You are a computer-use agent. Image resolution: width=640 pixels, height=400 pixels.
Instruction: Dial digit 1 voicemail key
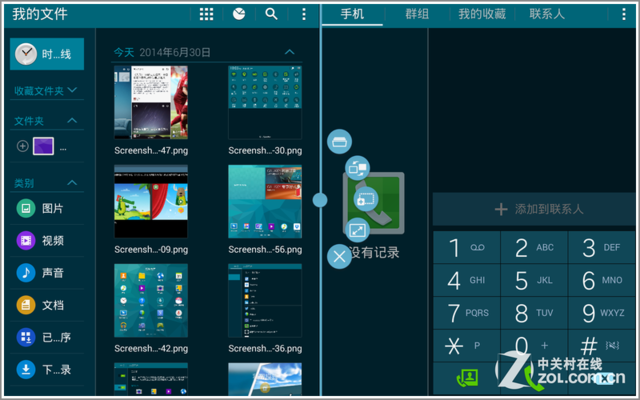click(467, 247)
